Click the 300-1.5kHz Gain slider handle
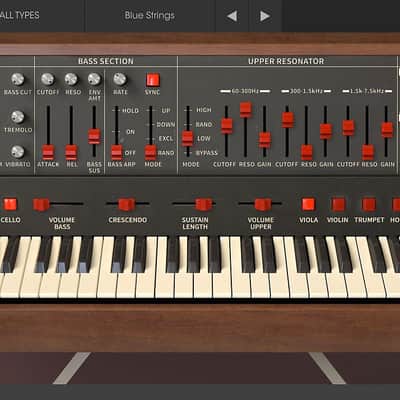The height and width of the screenshot is (400, 400). [326, 131]
